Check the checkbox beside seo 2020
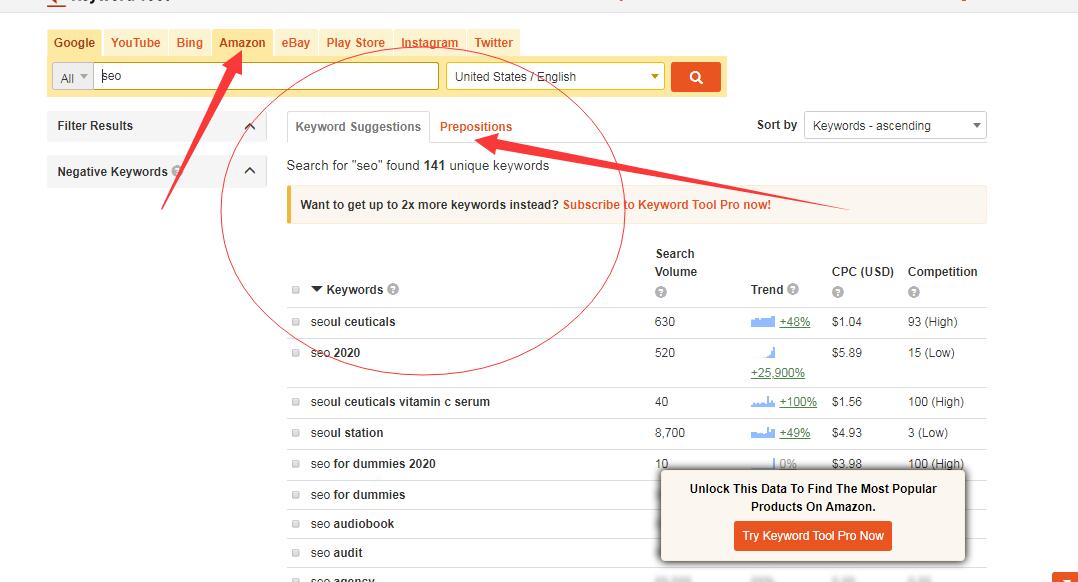1078x582 pixels. tap(295, 352)
